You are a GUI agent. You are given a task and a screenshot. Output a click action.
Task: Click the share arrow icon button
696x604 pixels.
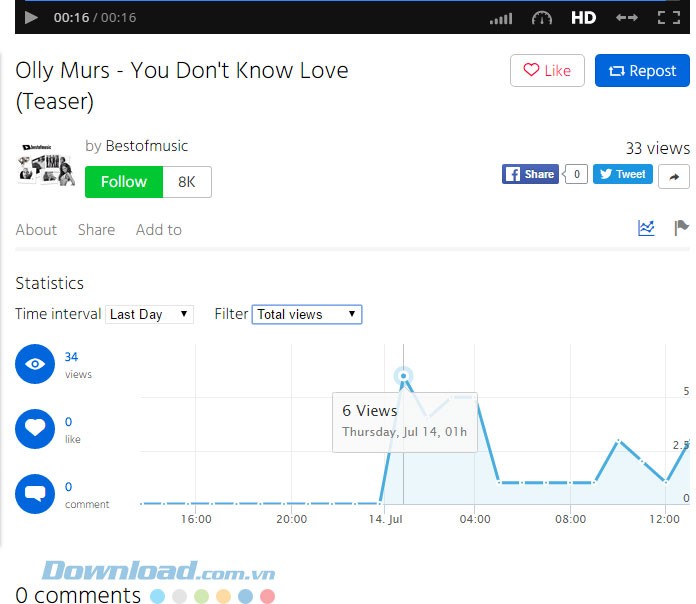[x=674, y=175]
